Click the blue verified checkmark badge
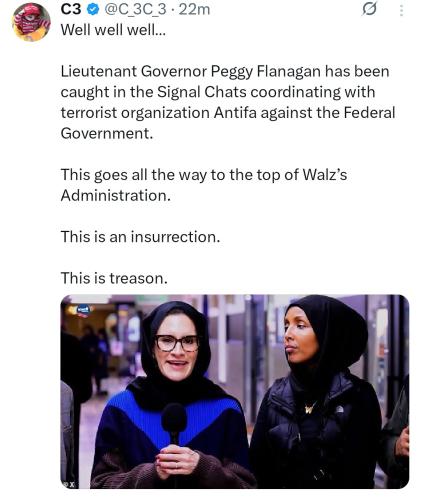Image resolution: width=421 pixels, height=500 pixels. pyautogui.click(x=93, y=10)
